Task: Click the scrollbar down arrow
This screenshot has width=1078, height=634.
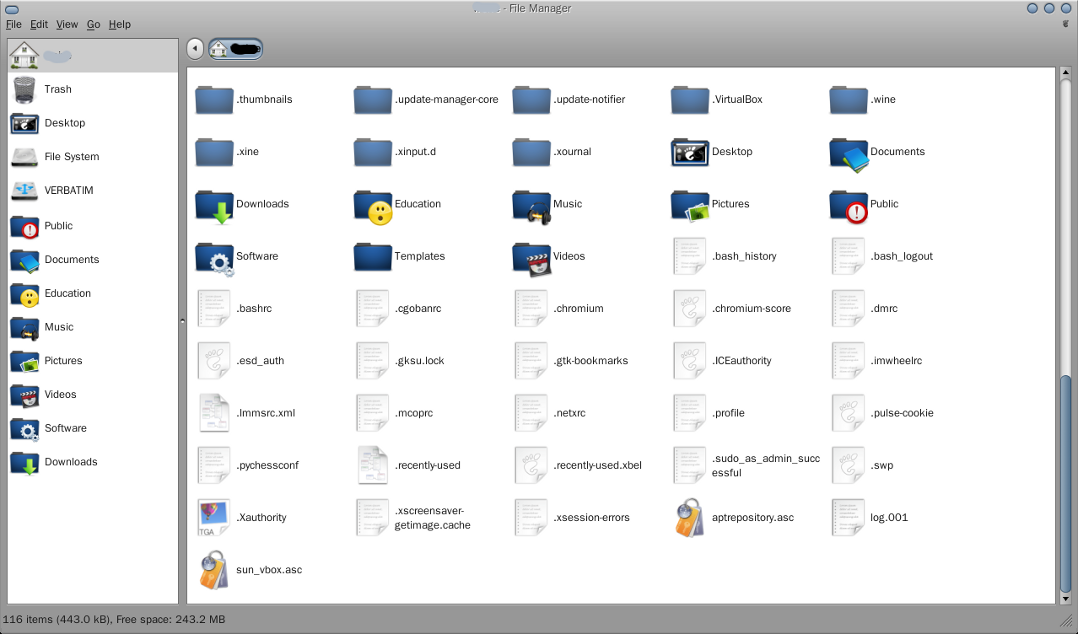Action: [1066, 599]
